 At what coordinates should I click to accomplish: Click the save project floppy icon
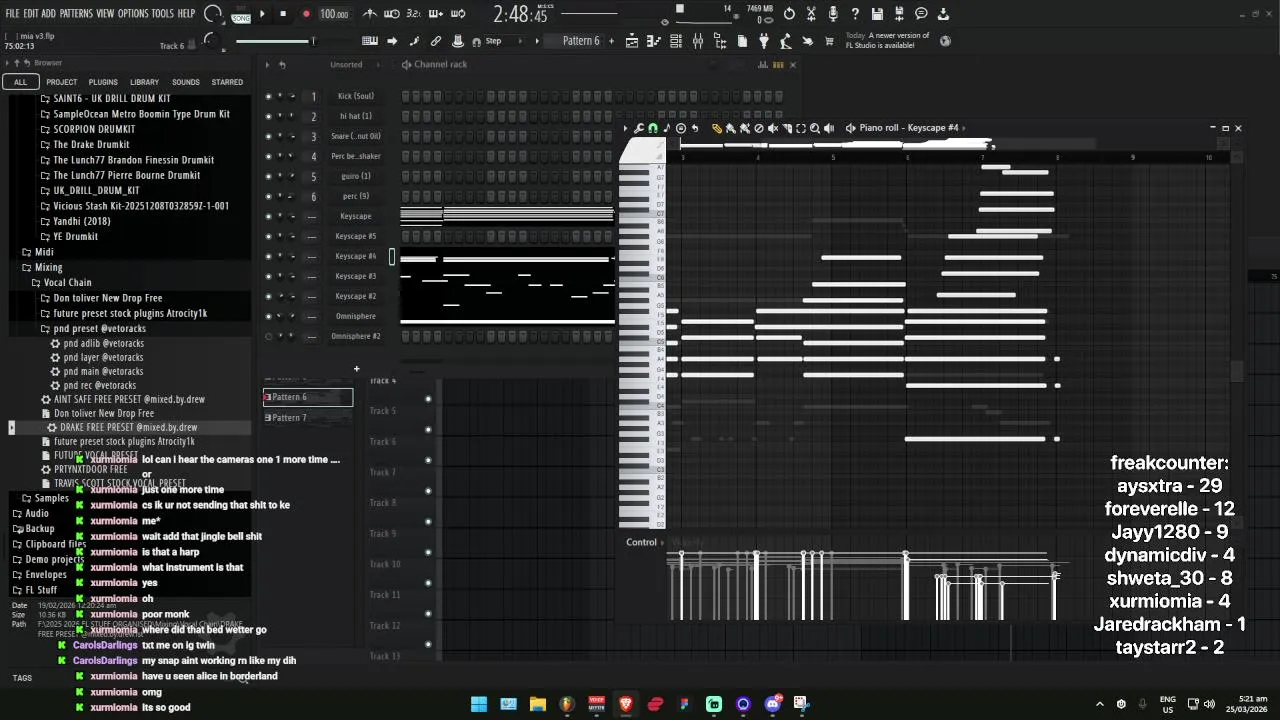877,14
